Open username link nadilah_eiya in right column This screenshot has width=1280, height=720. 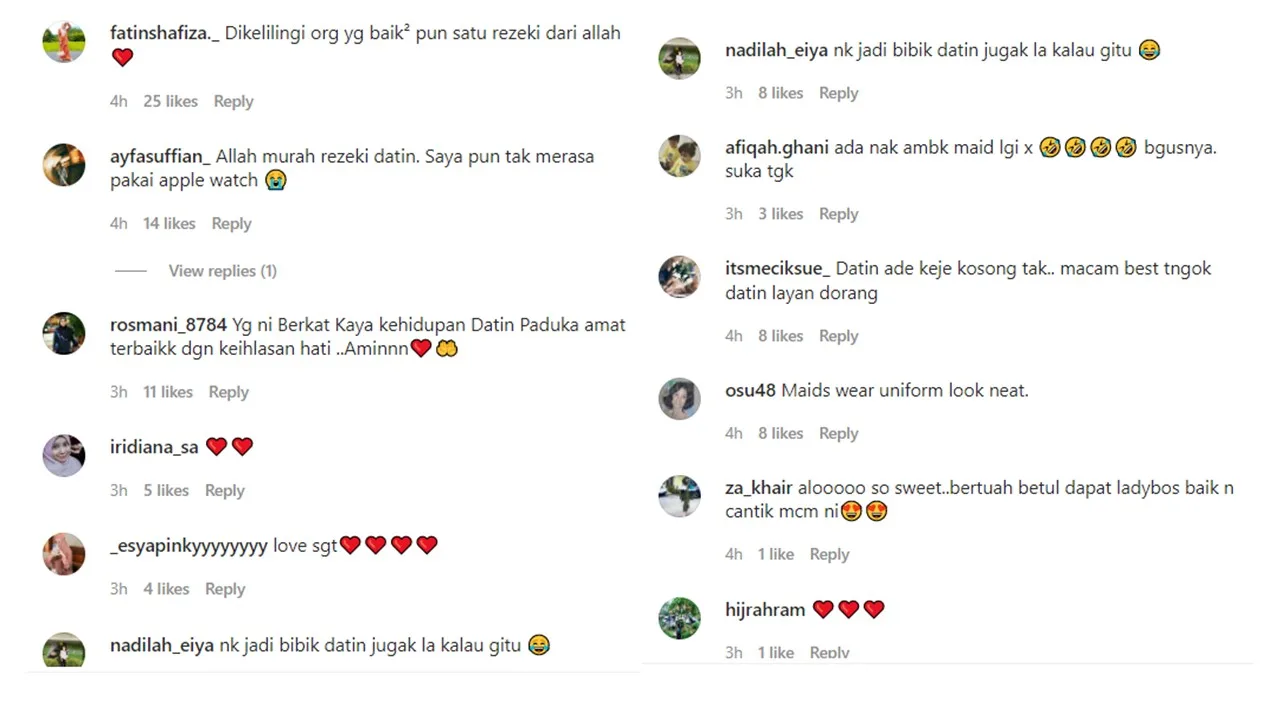tap(776, 49)
